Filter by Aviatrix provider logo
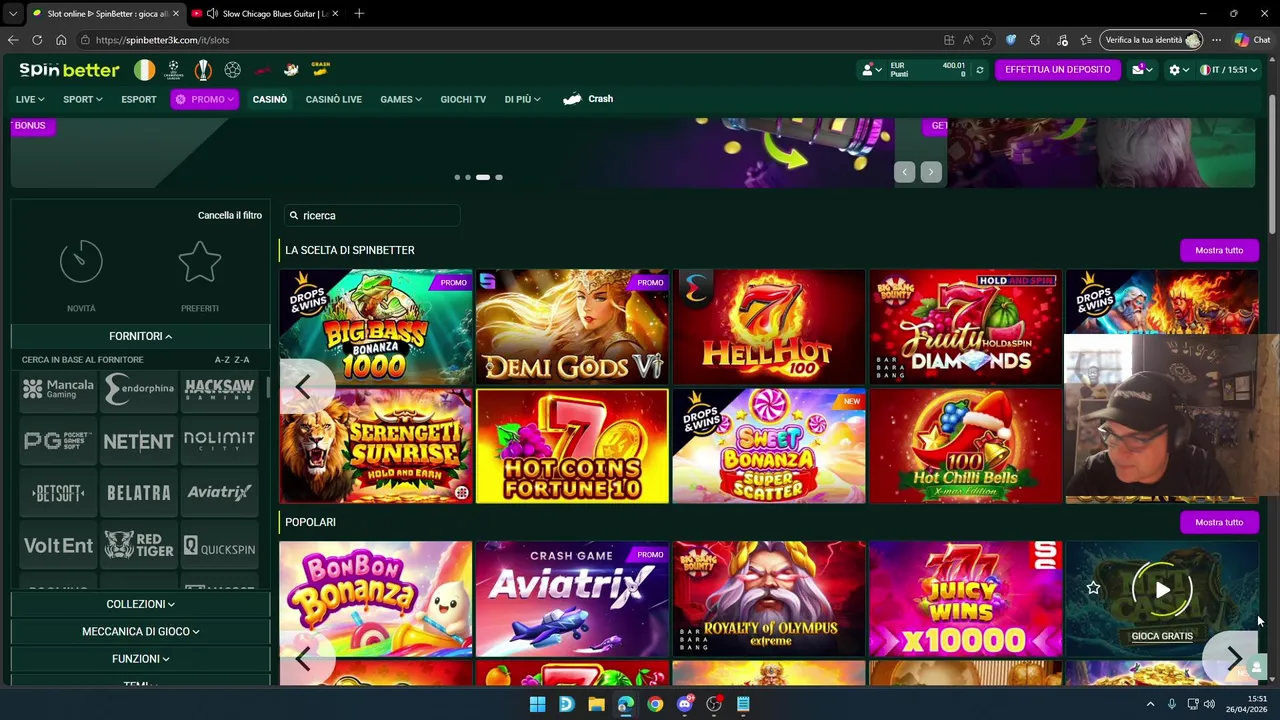 pos(220,493)
